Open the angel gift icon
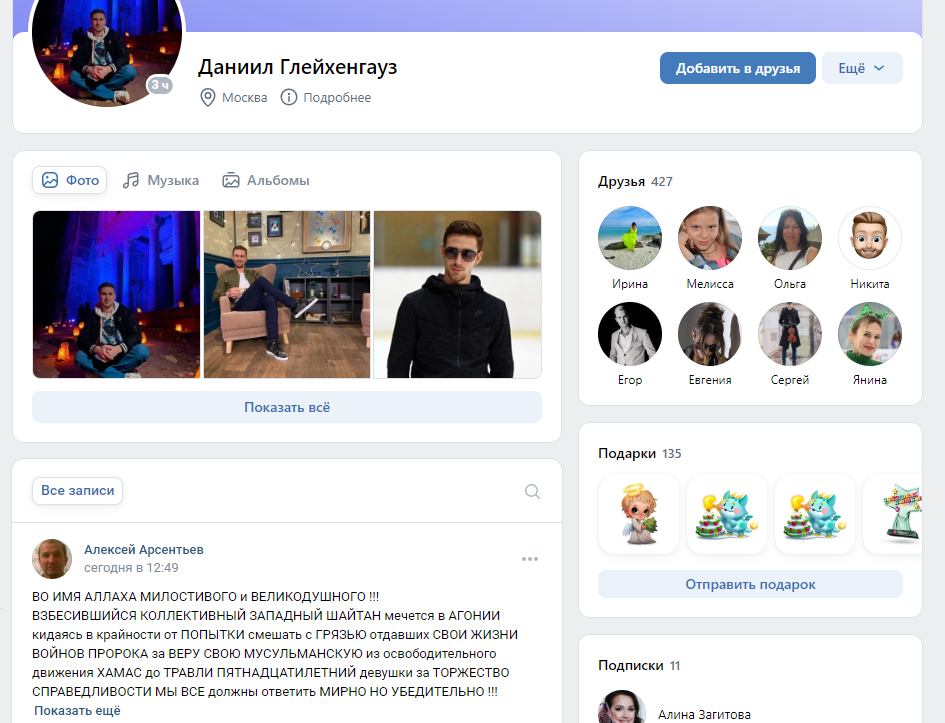This screenshot has width=945, height=723. click(x=638, y=513)
